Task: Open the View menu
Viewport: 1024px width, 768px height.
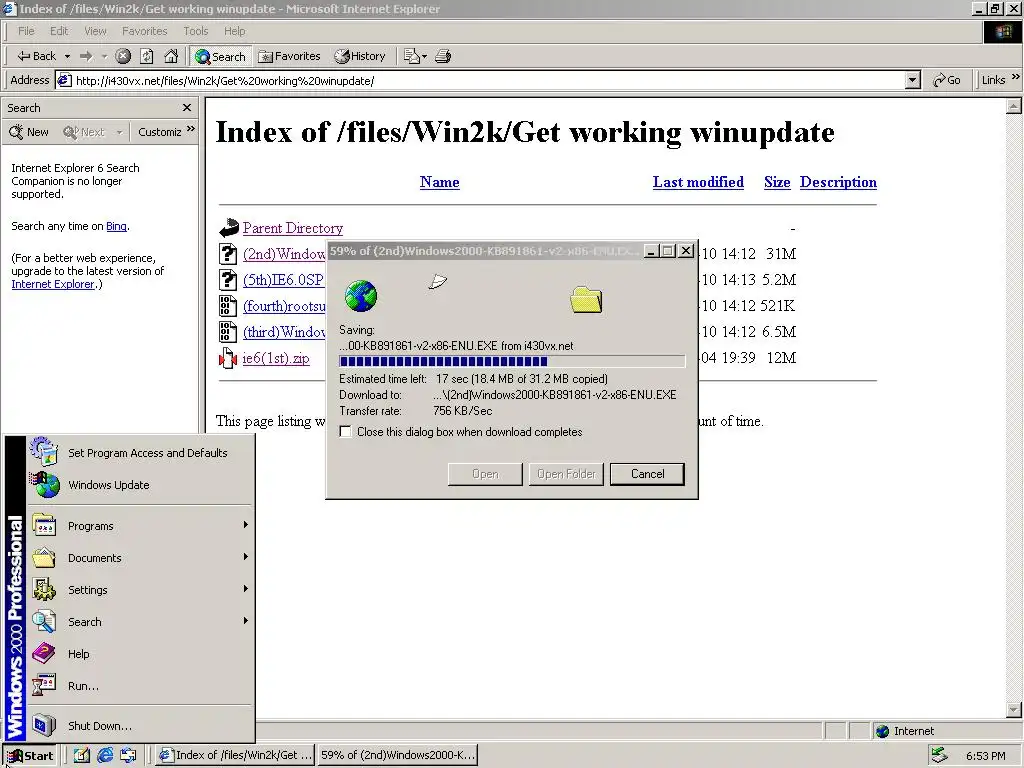Action: pyautogui.click(x=95, y=31)
